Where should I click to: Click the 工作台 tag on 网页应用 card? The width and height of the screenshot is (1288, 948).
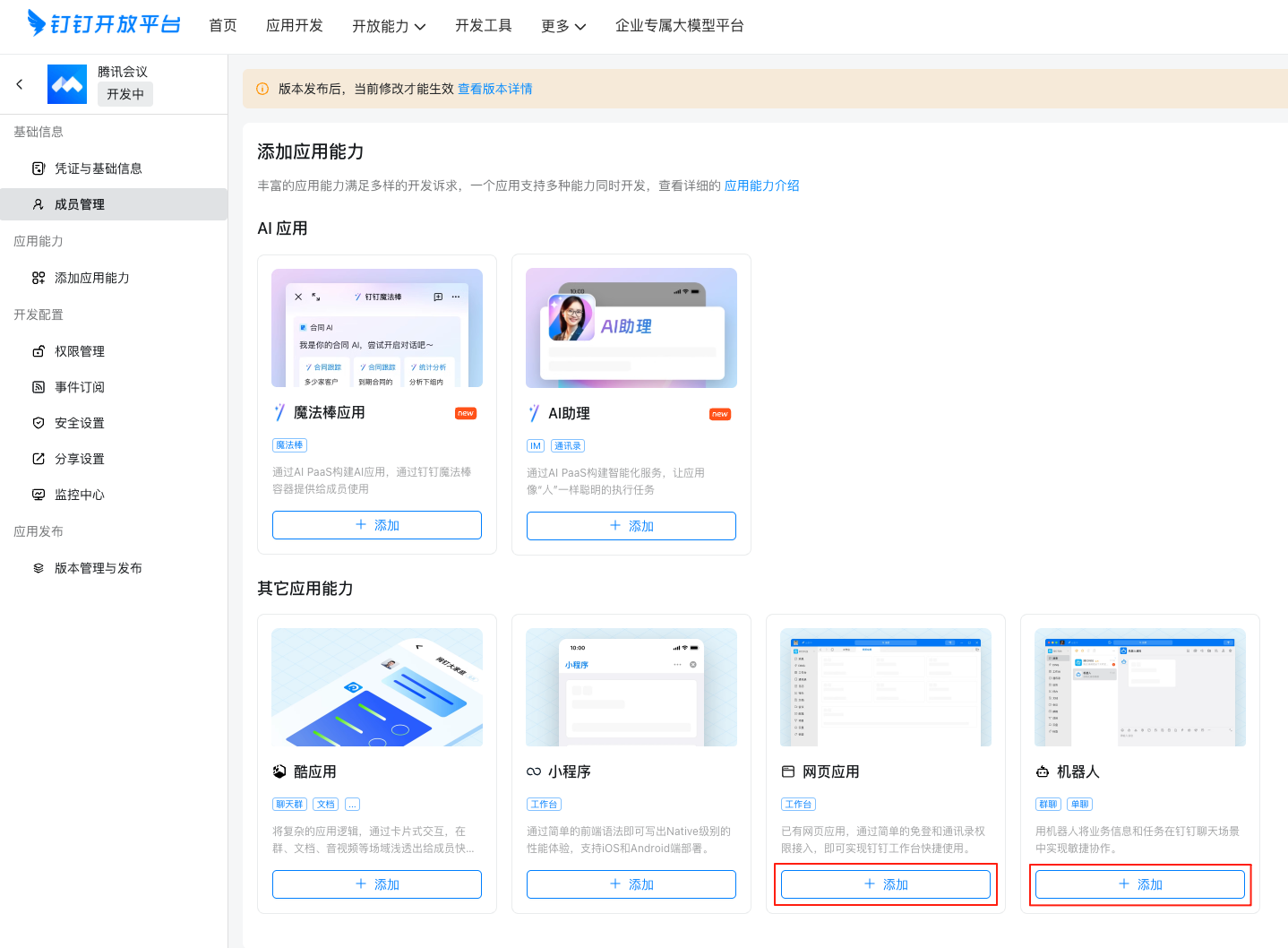coord(798,805)
